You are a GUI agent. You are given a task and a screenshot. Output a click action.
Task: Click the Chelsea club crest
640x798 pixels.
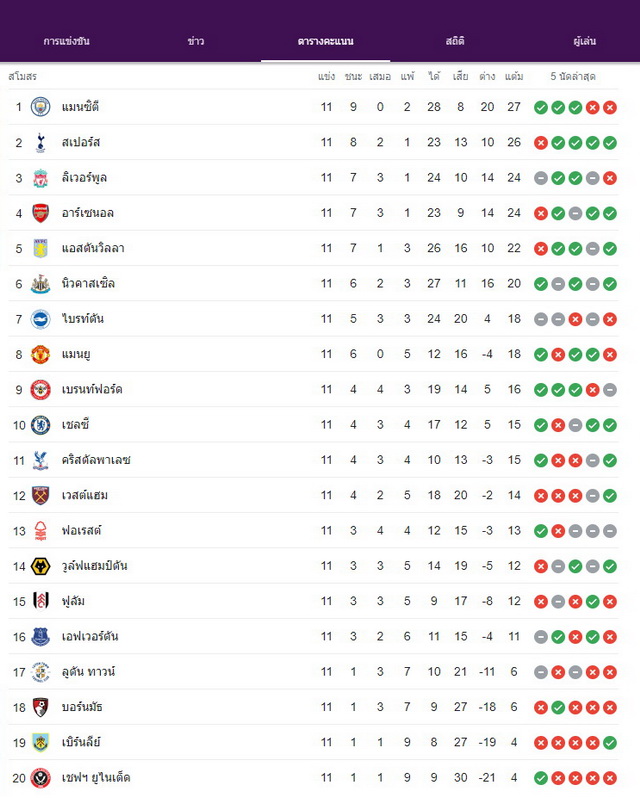(40, 424)
